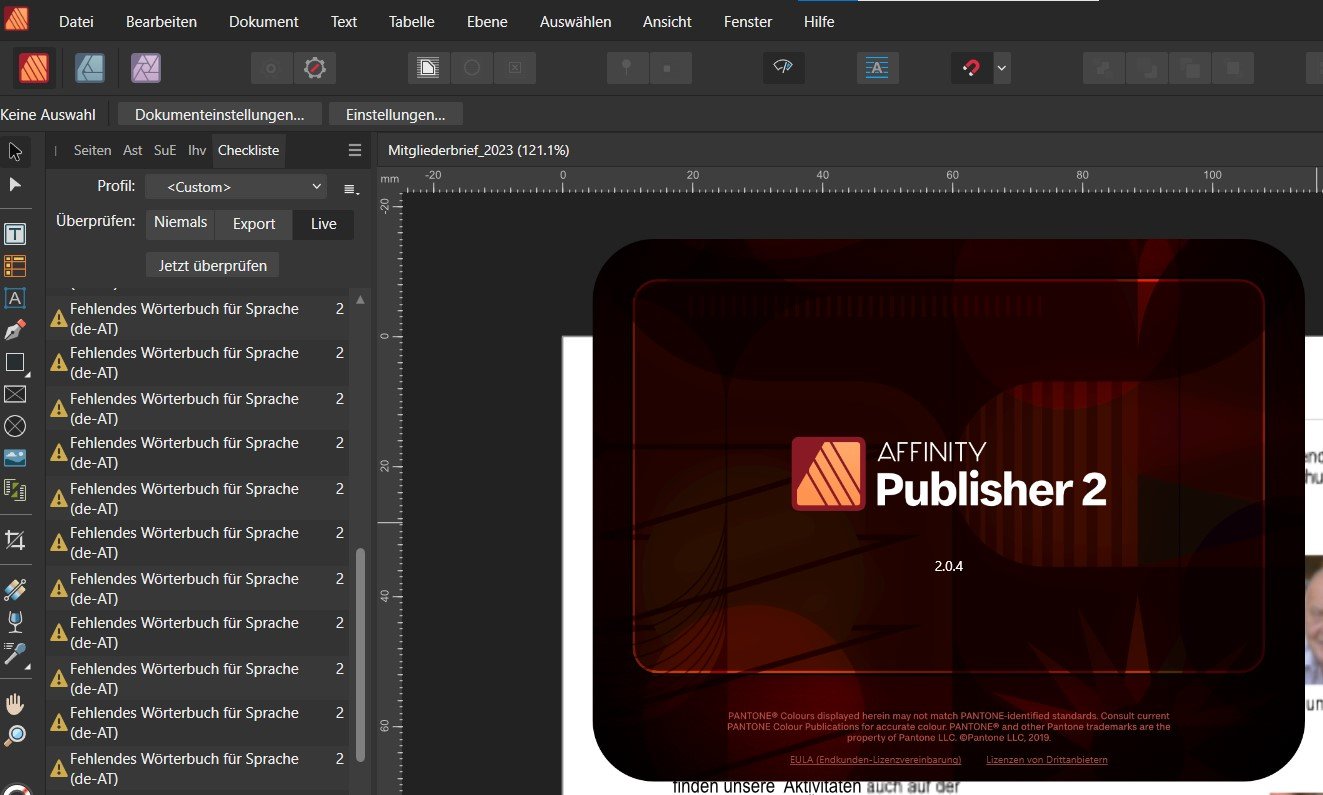Switch to the Photo Persona
Image resolution: width=1323 pixels, height=795 pixels.
pyautogui.click(x=146, y=68)
